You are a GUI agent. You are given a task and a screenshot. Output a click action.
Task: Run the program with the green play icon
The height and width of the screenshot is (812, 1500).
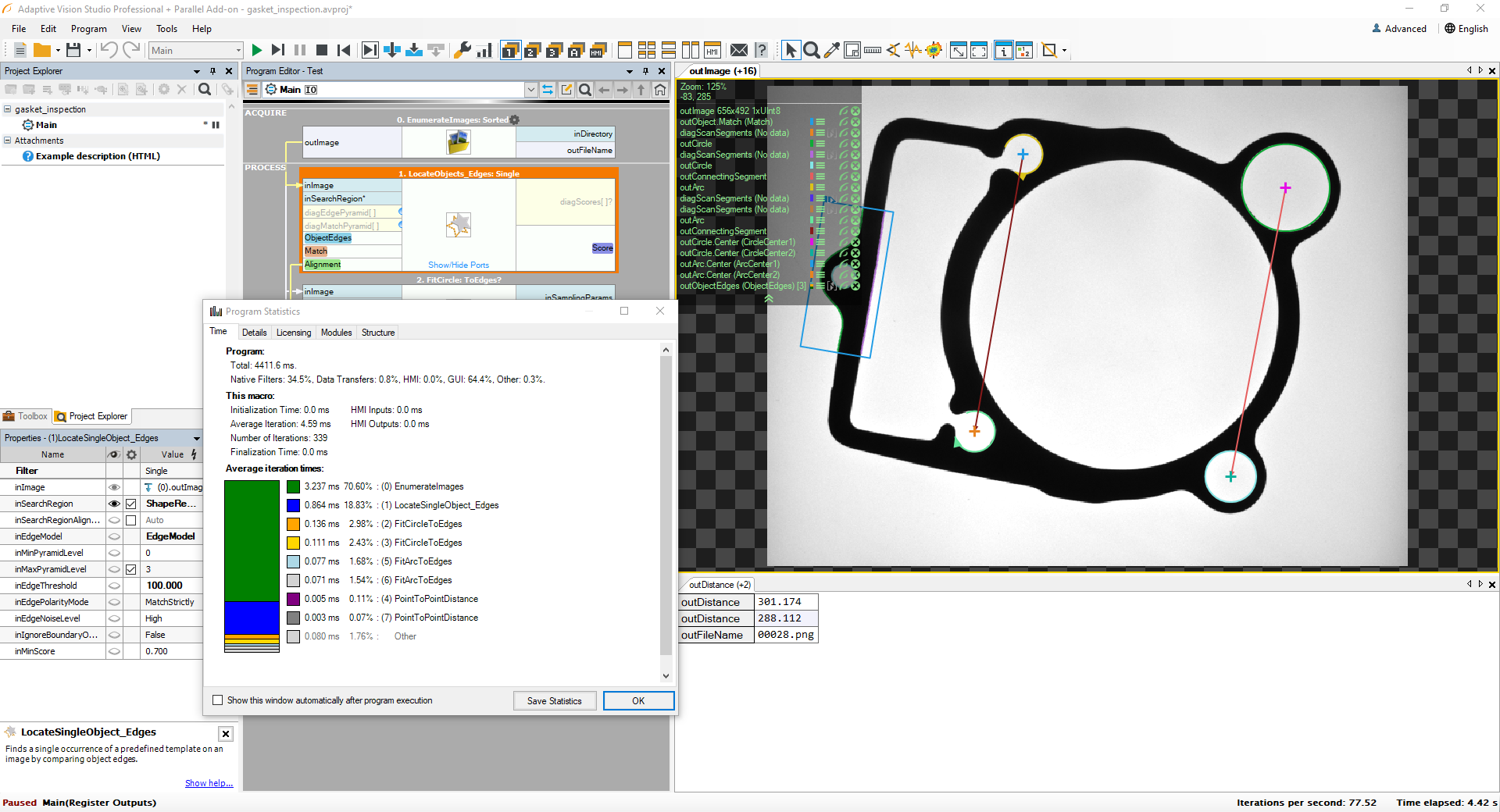point(256,50)
